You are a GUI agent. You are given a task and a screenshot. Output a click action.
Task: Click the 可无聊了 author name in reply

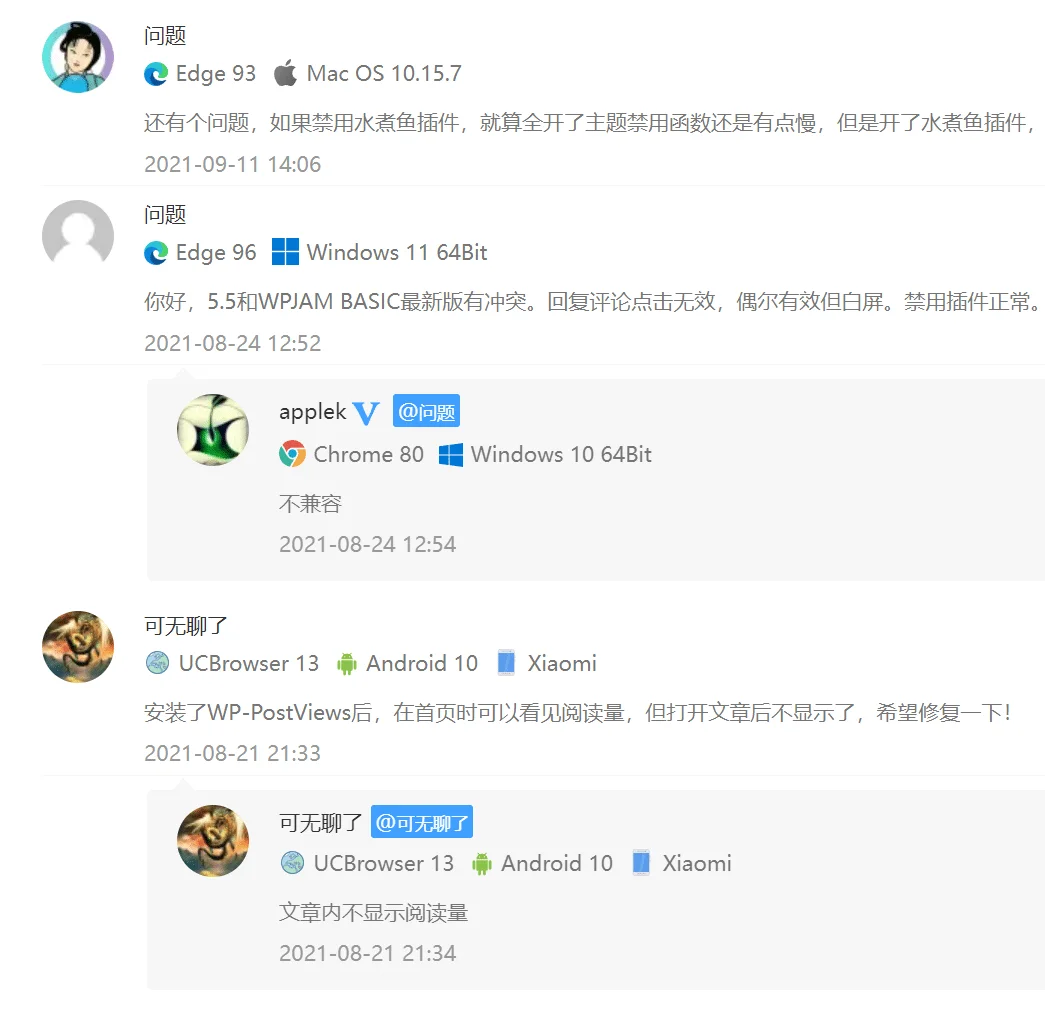pos(321,823)
